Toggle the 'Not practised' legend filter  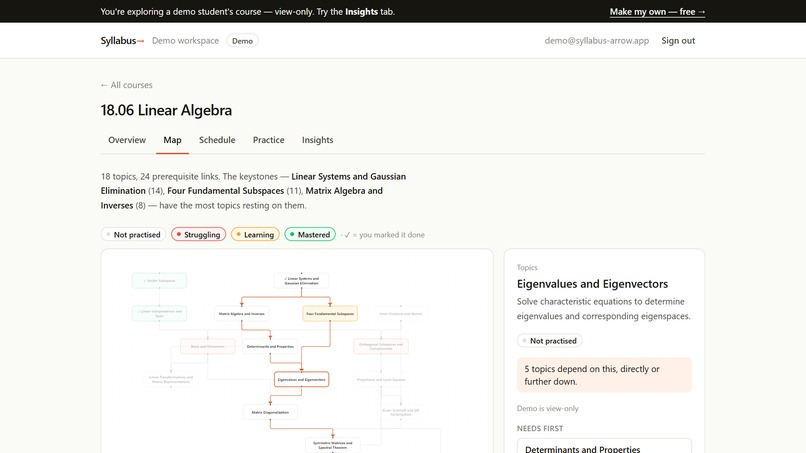(x=134, y=234)
